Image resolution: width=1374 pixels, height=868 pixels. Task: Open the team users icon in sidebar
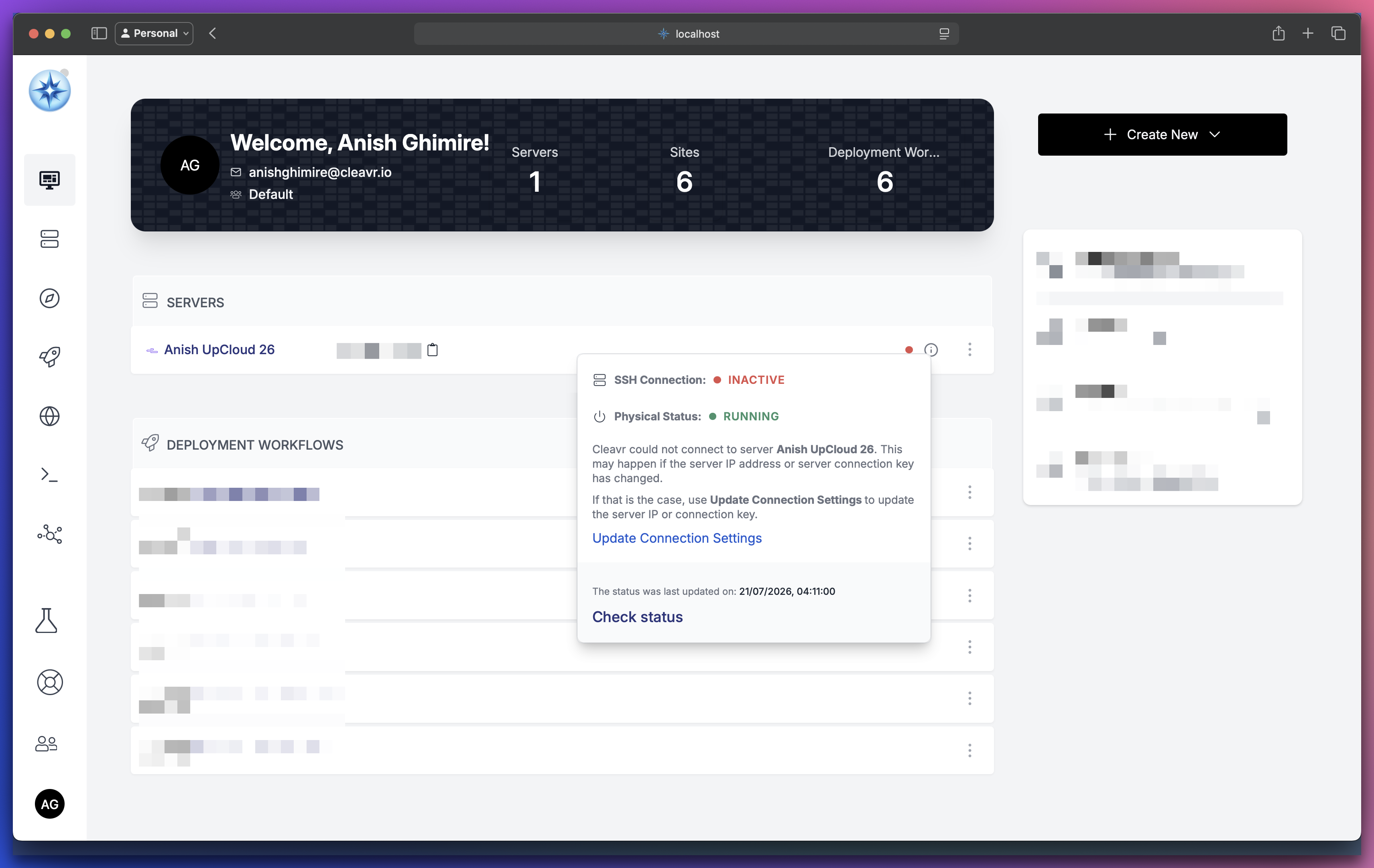coord(46,743)
